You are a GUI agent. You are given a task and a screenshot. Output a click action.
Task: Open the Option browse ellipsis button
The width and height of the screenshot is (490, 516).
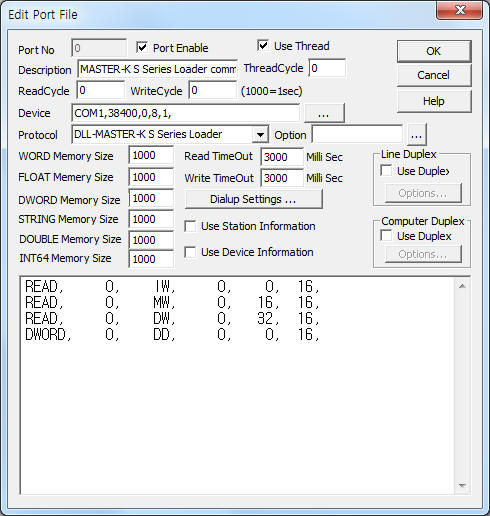(x=416, y=135)
